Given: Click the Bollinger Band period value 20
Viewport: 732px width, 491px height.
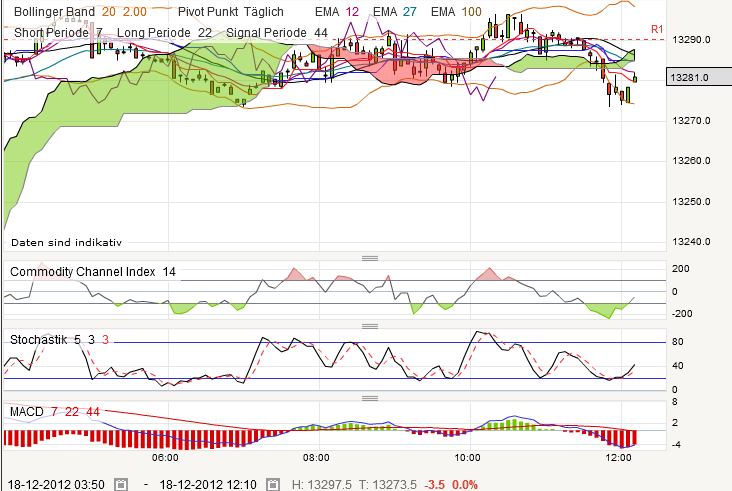Looking at the screenshot, I should (108, 12).
